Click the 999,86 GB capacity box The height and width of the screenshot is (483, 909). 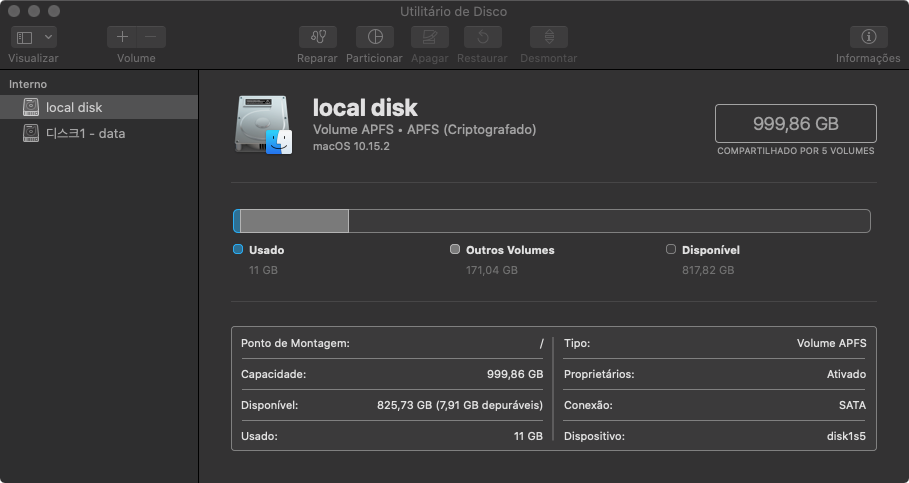point(795,123)
